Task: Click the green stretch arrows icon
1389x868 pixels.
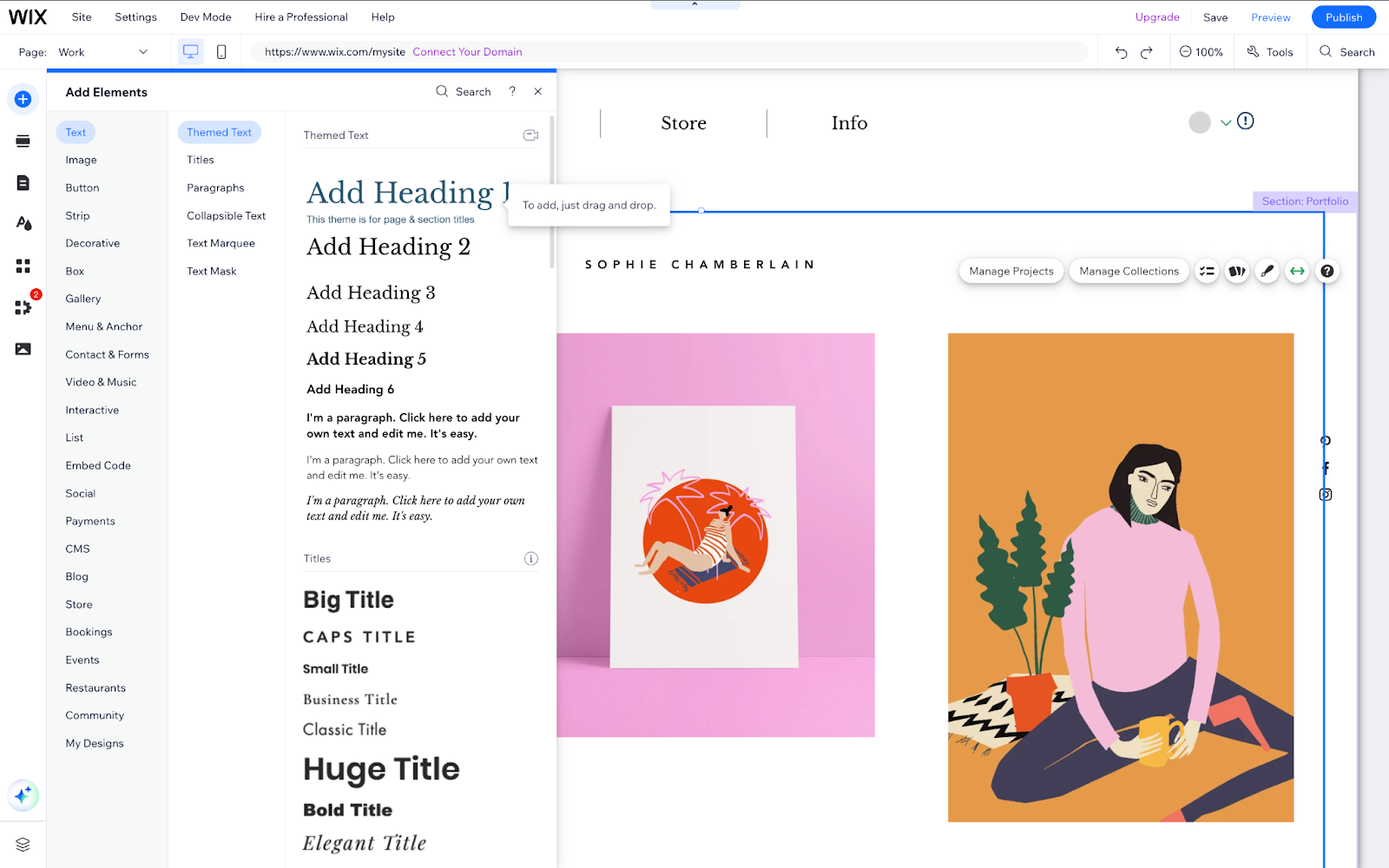Action: [1296, 271]
